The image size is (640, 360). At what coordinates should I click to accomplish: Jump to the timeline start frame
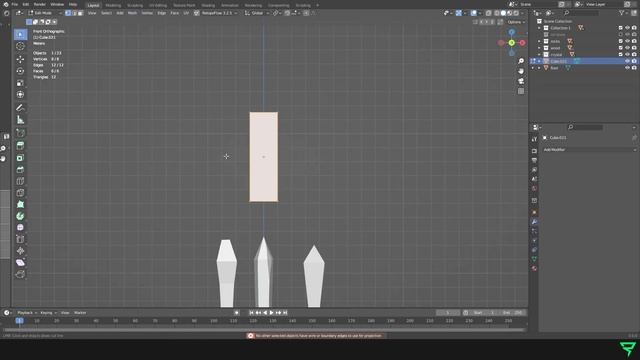click(251, 313)
